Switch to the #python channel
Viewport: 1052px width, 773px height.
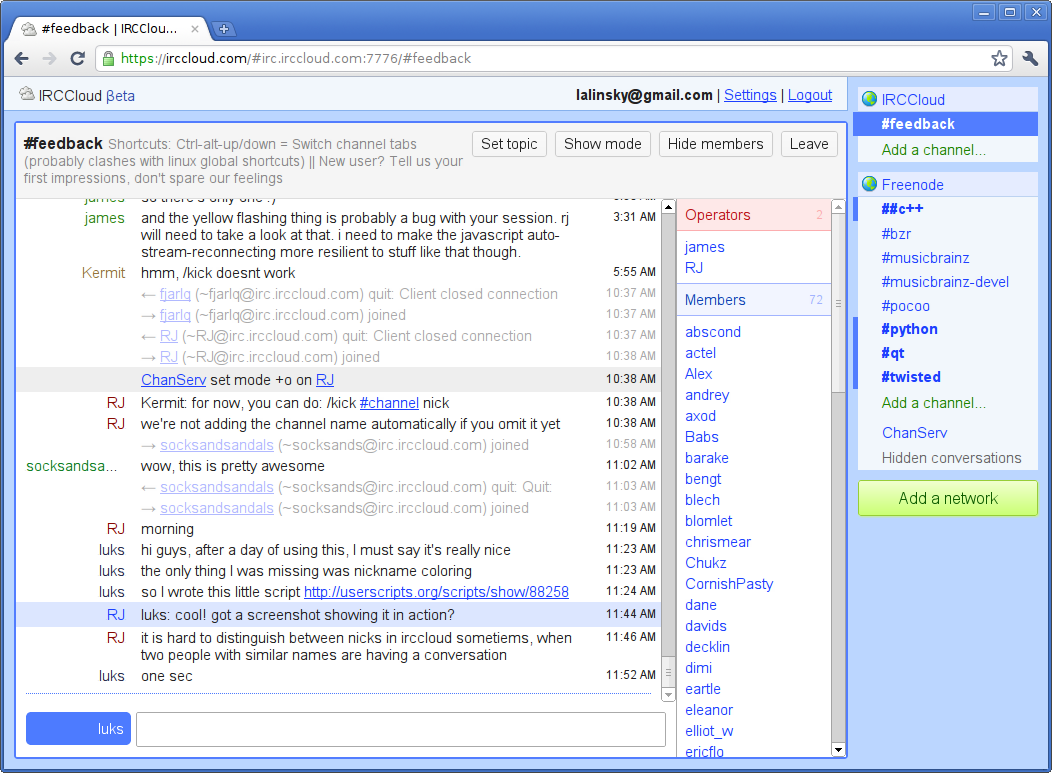(910, 329)
